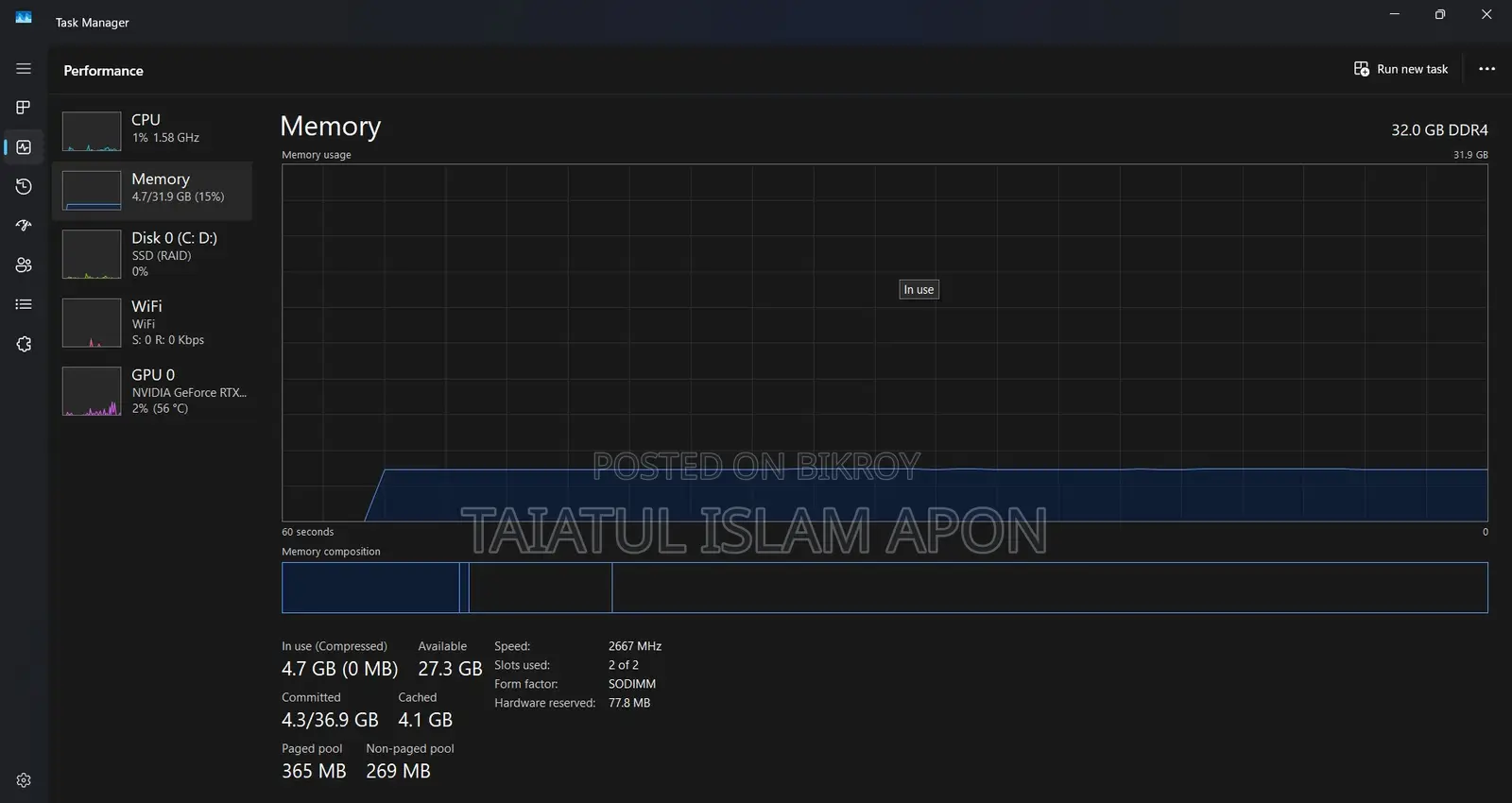Click the Memory usage graph label

click(x=317, y=155)
